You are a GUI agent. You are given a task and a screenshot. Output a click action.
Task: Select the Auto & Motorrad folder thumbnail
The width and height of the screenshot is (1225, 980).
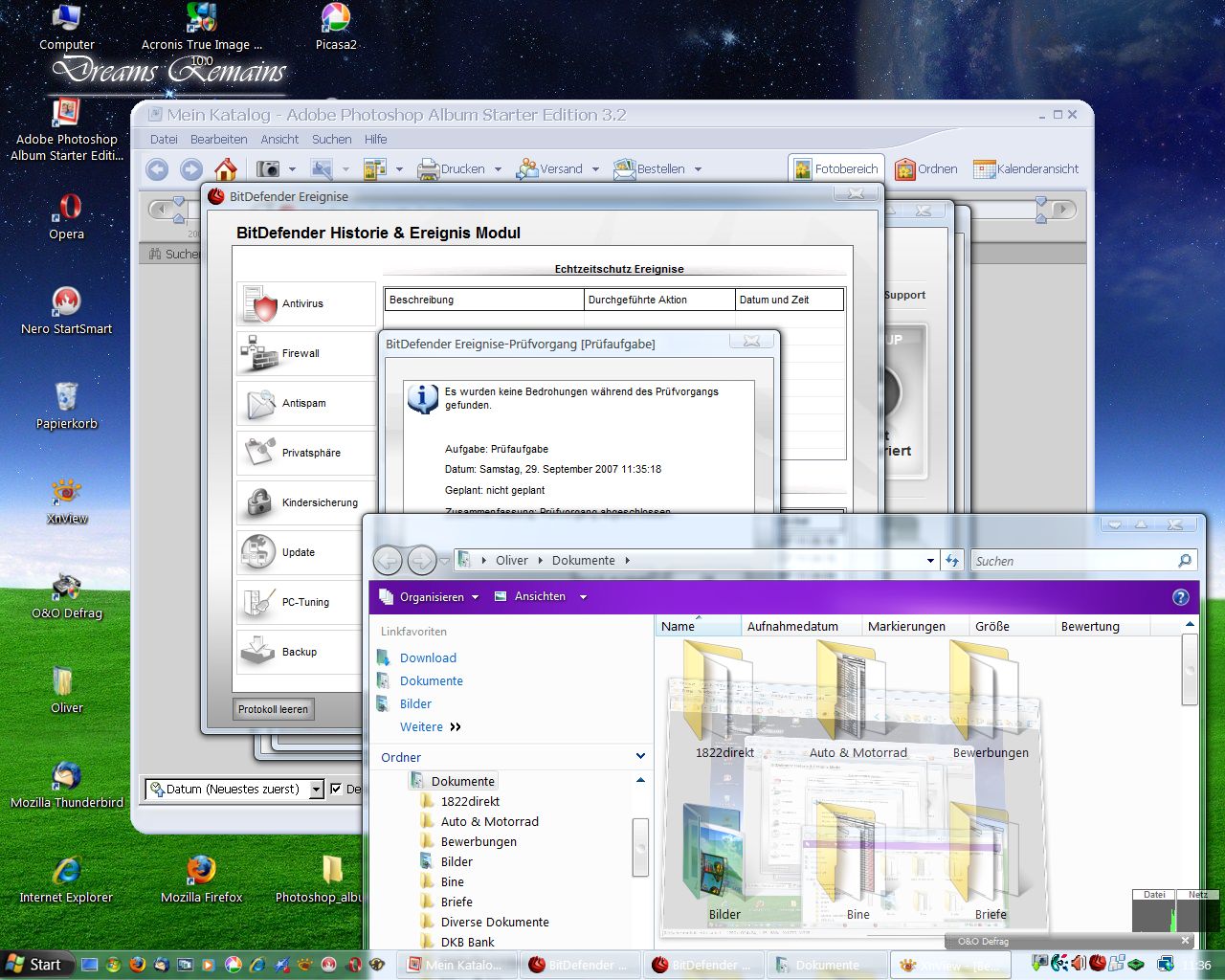pyautogui.click(x=857, y=701)
